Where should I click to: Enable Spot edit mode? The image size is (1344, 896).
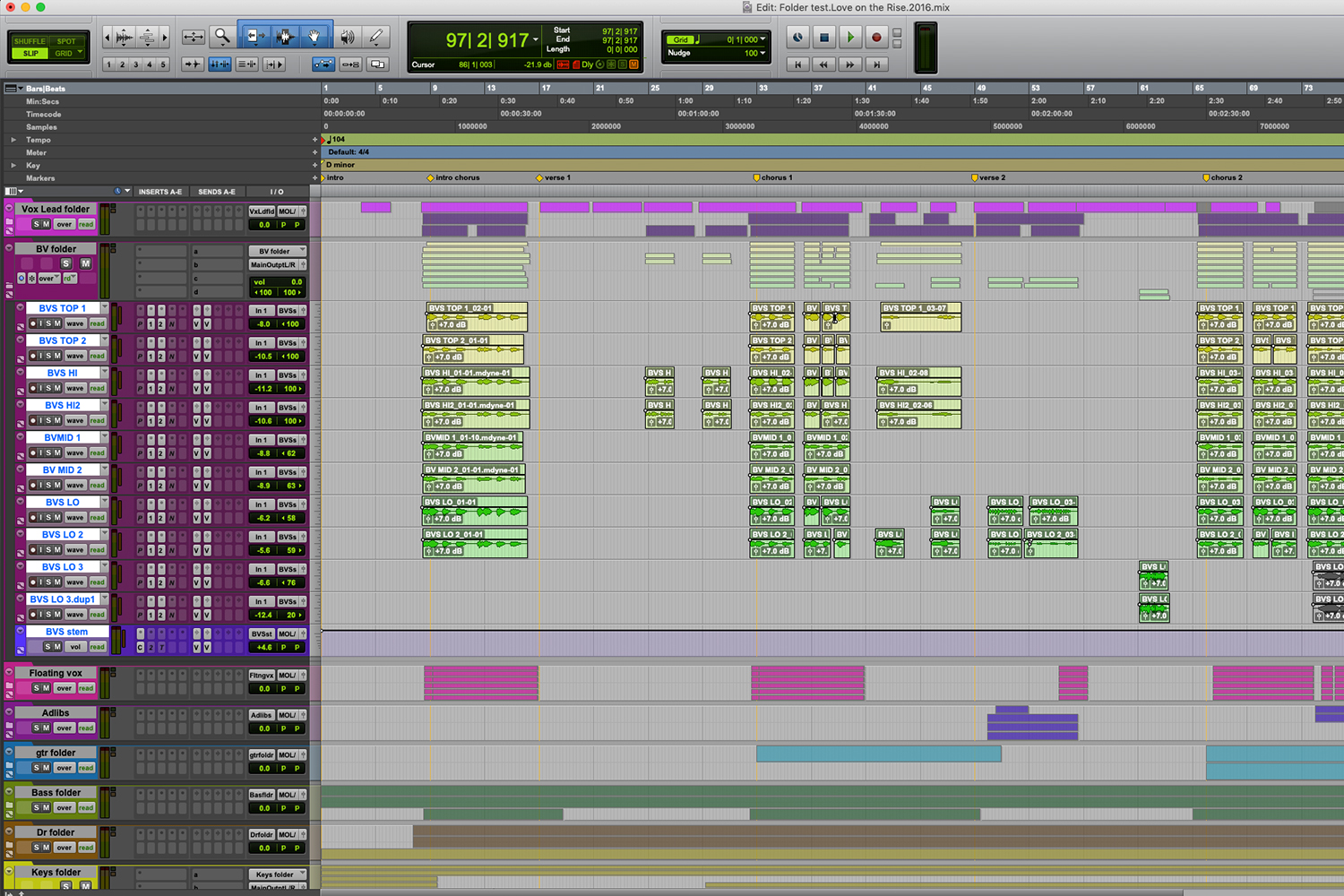pos(66,41)
